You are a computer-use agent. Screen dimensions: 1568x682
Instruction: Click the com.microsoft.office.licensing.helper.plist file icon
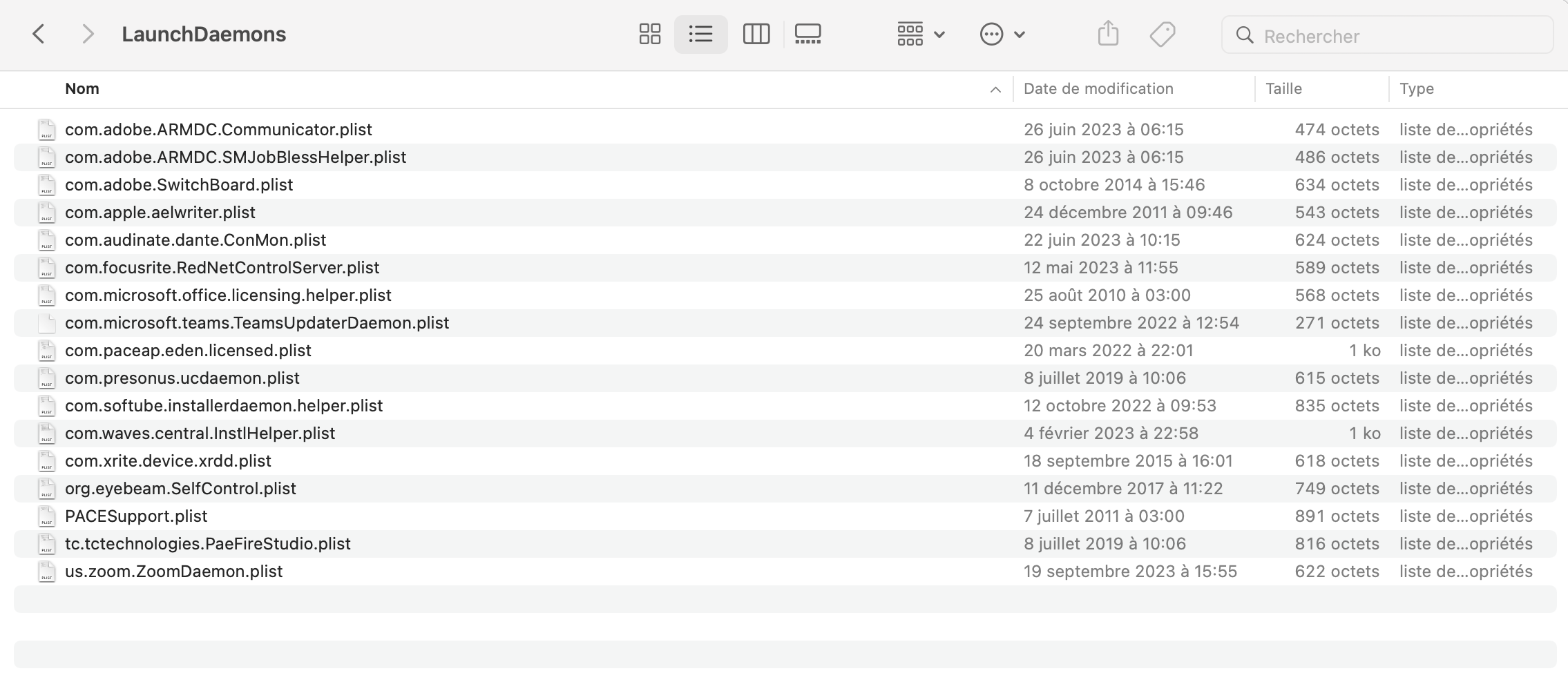(47, 295)
